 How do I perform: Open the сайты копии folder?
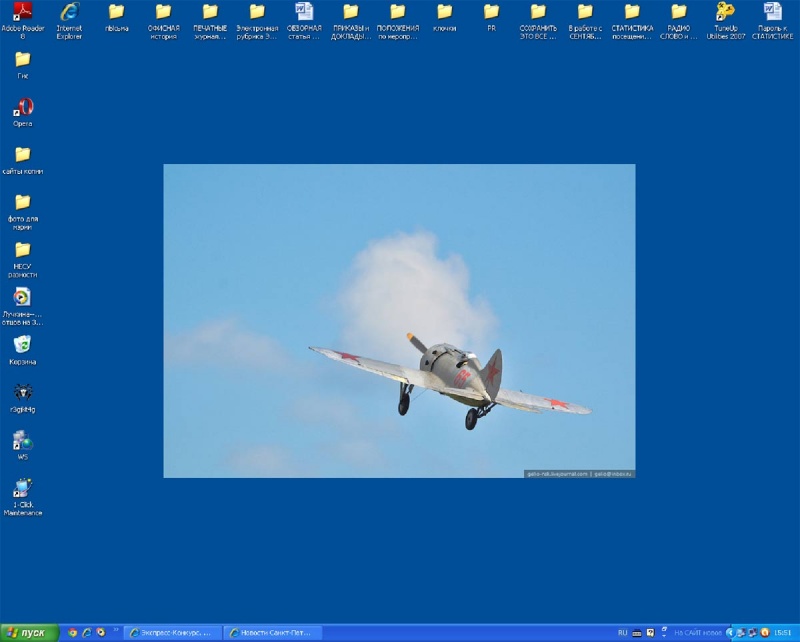click(x=22, y=155)
